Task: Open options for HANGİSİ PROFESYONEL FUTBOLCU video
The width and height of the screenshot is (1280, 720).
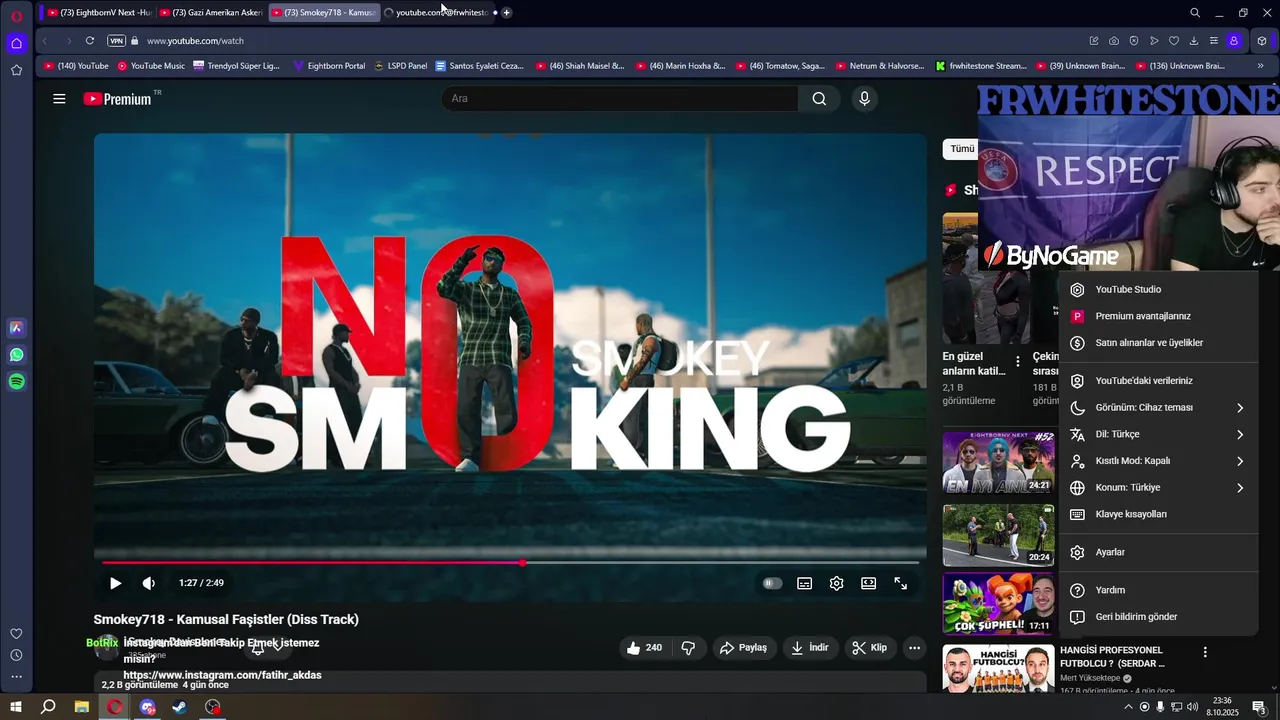Action: tap(1205, 652)
